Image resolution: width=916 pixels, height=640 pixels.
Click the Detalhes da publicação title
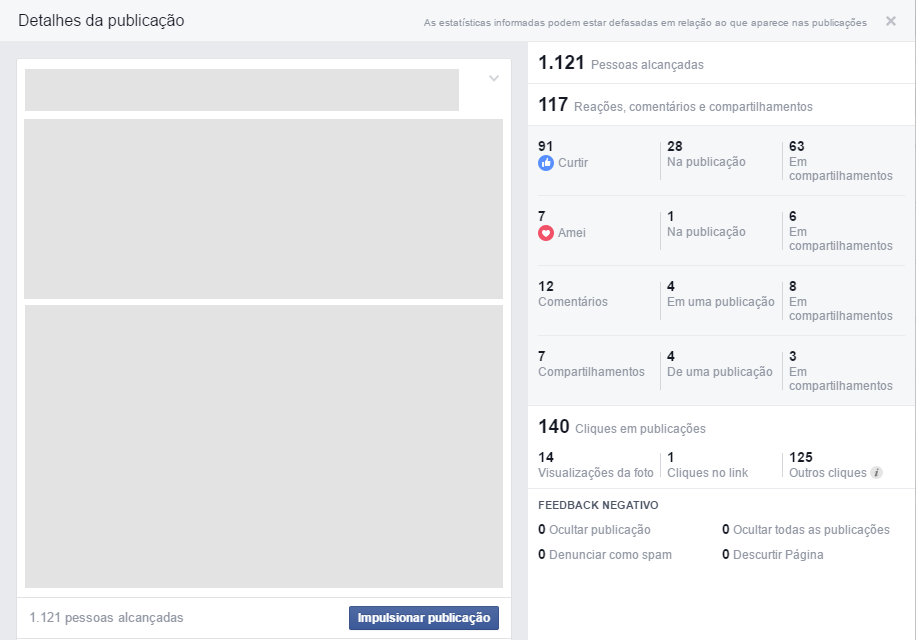pyautogui.click(x=102, y=20)
